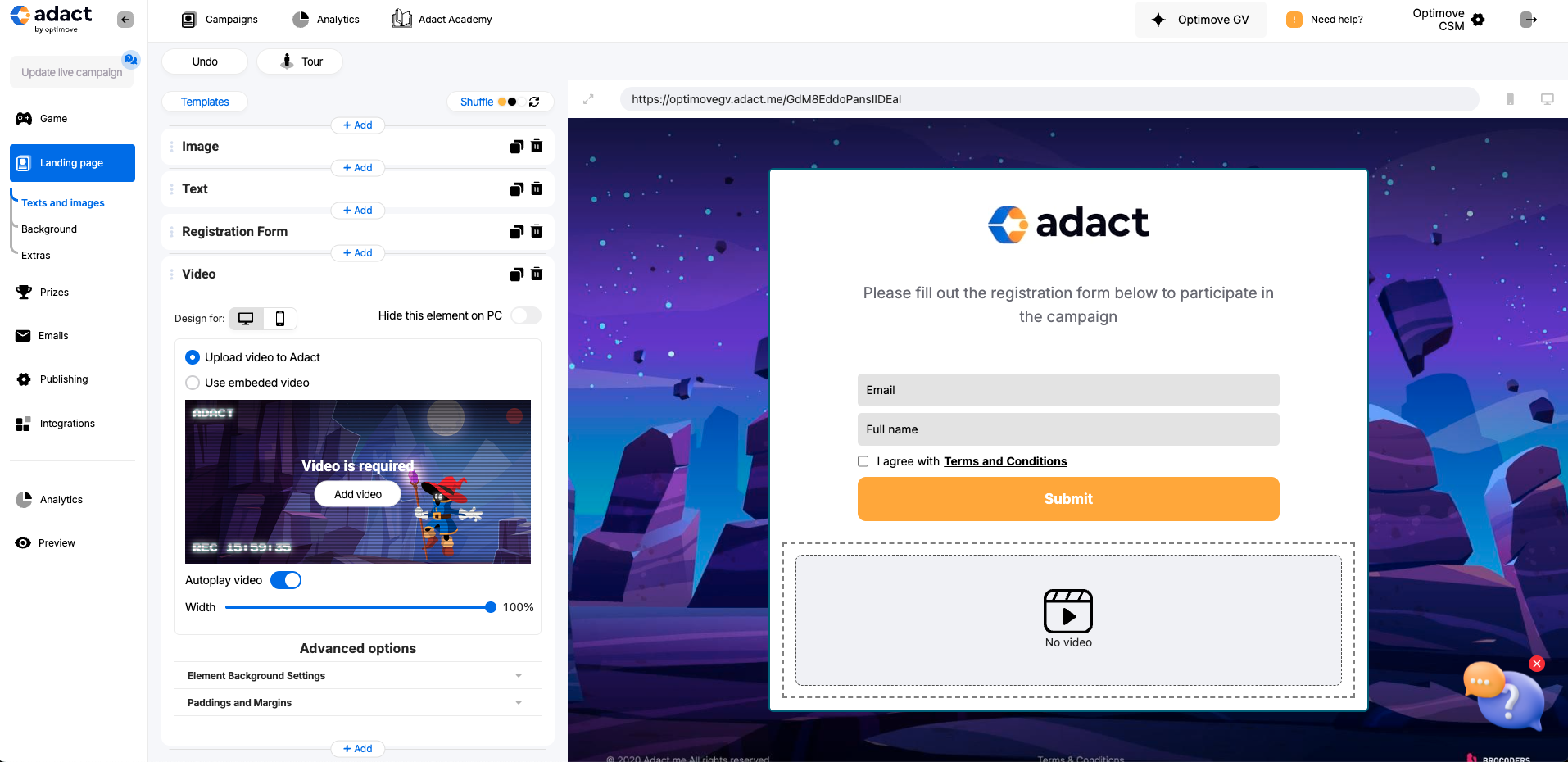Expand the Registration Form row
Image resolution: width=1568 pixels, height=762 pixels.
pyautogui.click(x=358, y=232)
